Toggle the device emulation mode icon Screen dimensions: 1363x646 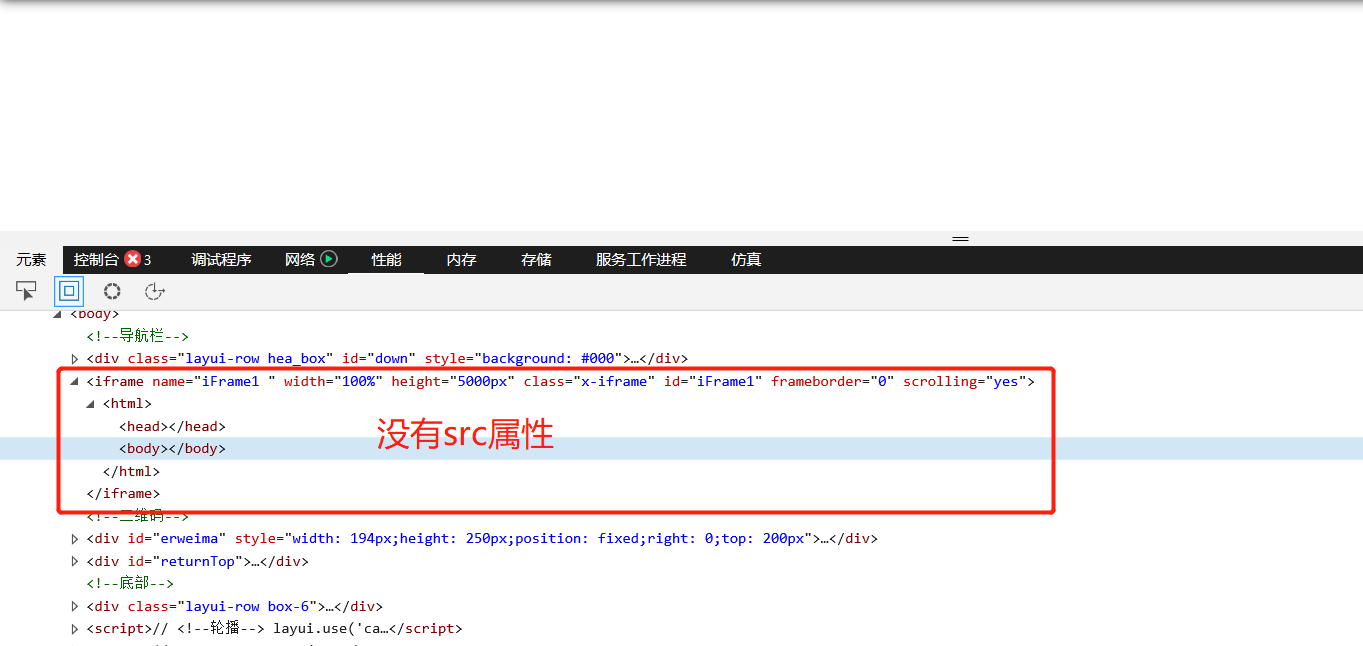click(68, 291)
